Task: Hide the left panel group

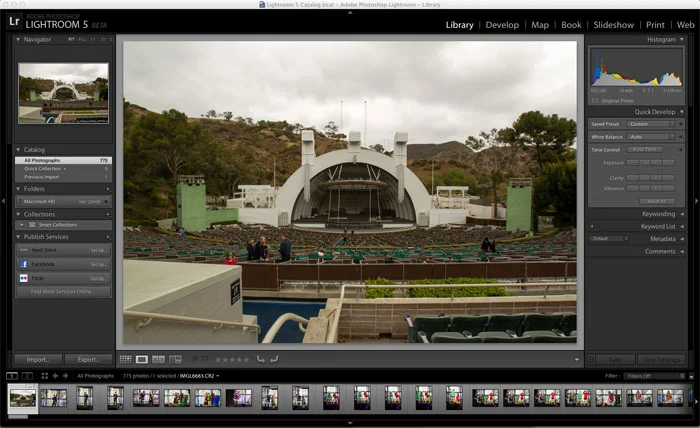Action: click(x=3, y=201)
